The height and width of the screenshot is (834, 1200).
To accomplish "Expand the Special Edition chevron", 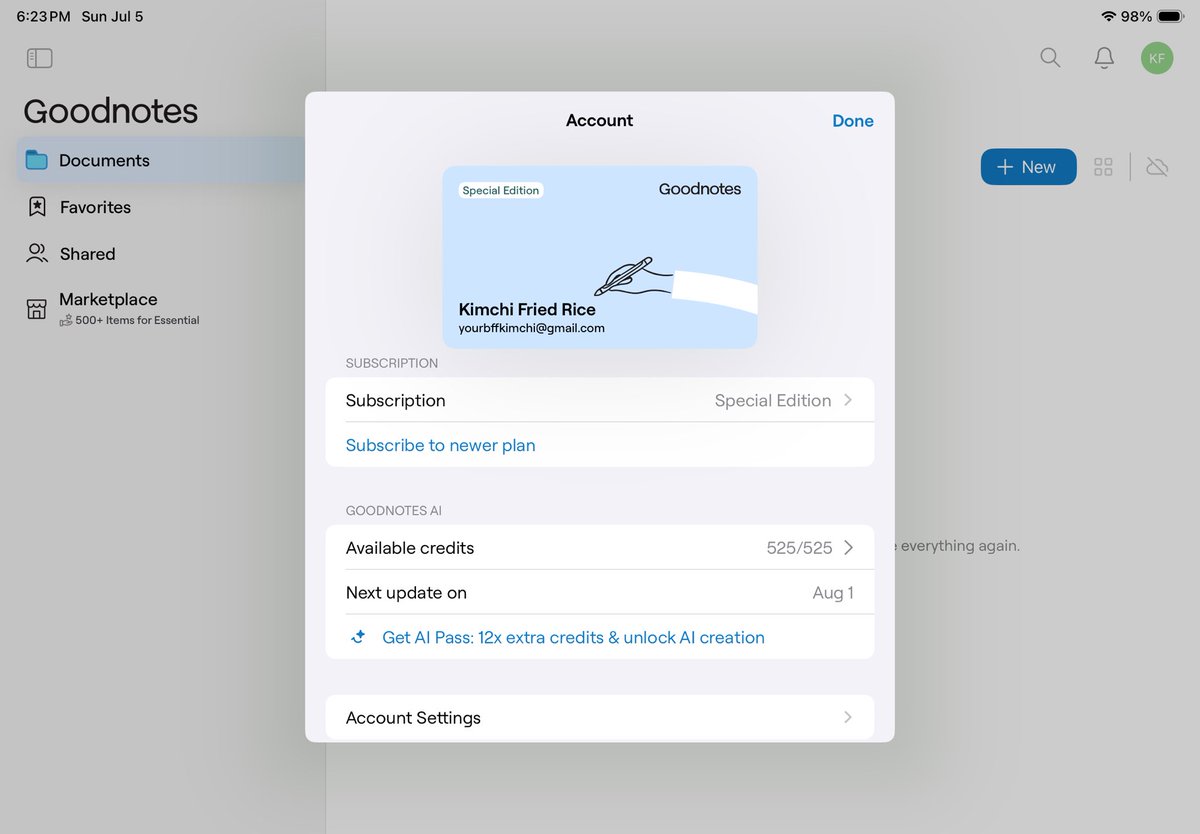I will 848,400.
